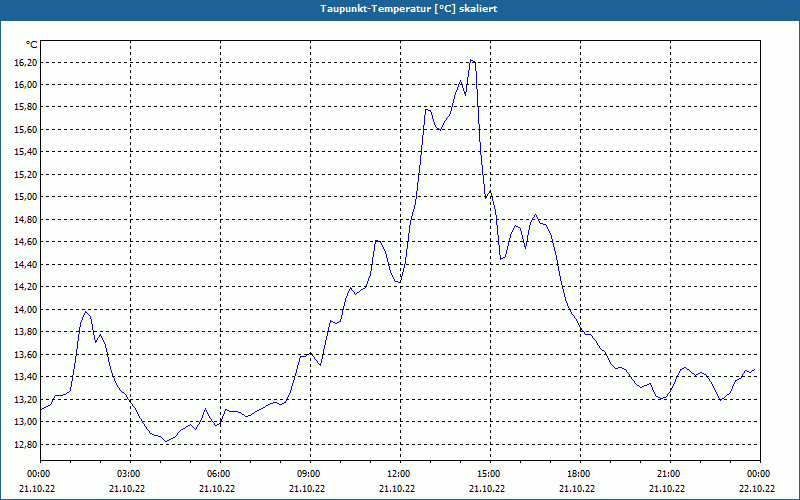Select the 14,00 y-axis value
This screenshot has width=800, height=500.
(x=28, y=309)
